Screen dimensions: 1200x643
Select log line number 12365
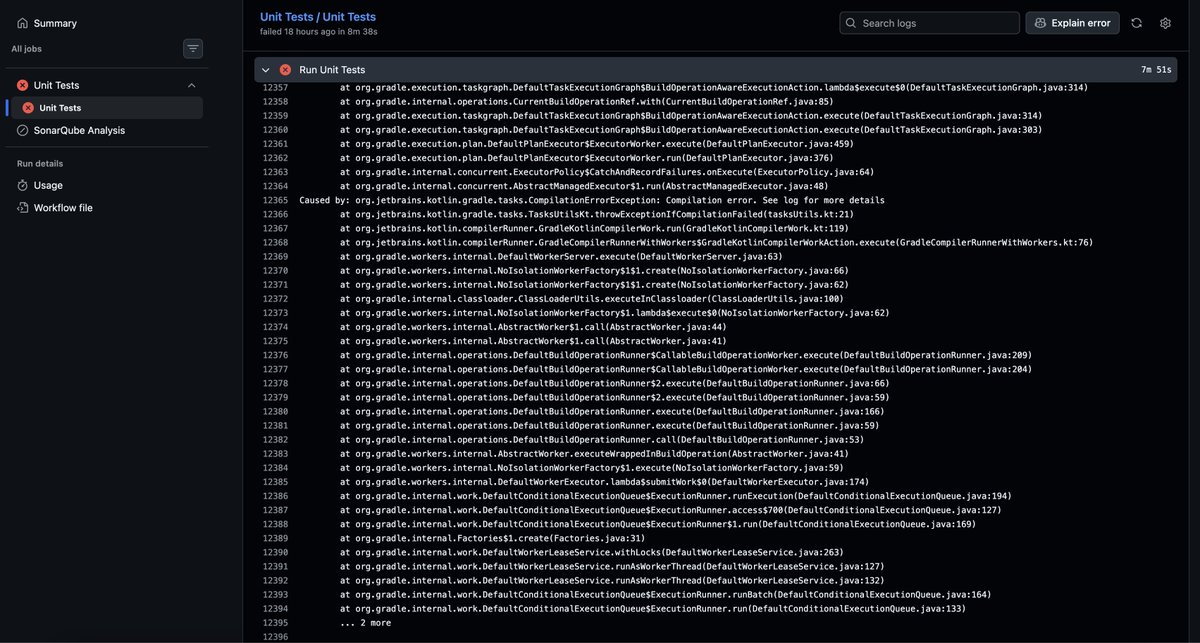pyautogui.click(x=275, y=200)
